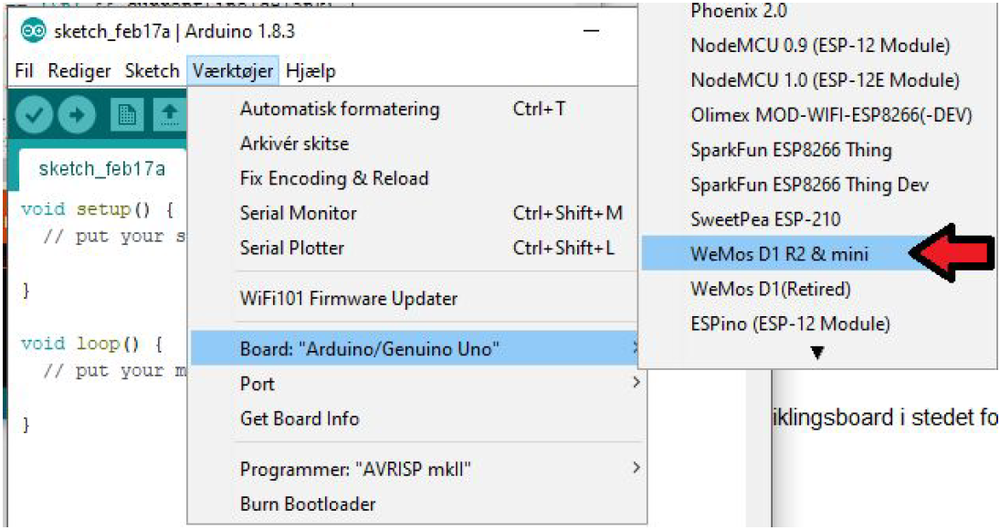This screenshot has width=1000, height=530.
Task: Switch to the sketch_feb17a tab
Action: pyautogui.click(x=101, y=168)
